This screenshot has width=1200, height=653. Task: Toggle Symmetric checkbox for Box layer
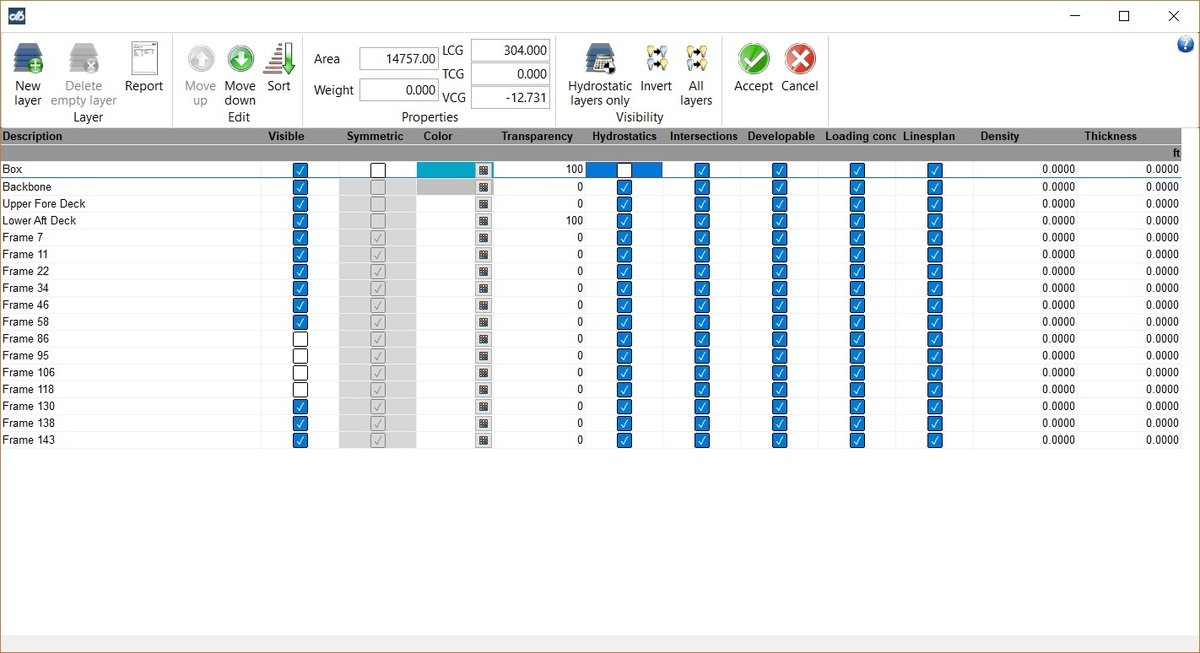coord(378,170)
